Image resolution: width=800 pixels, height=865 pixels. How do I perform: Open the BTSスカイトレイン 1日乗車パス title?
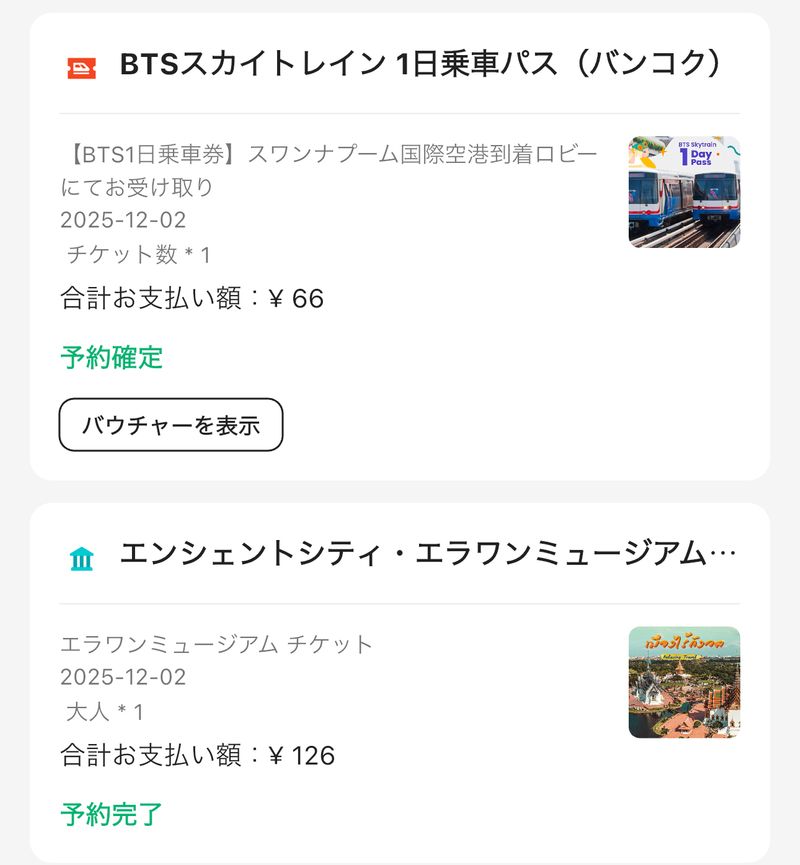click(420, 64)
